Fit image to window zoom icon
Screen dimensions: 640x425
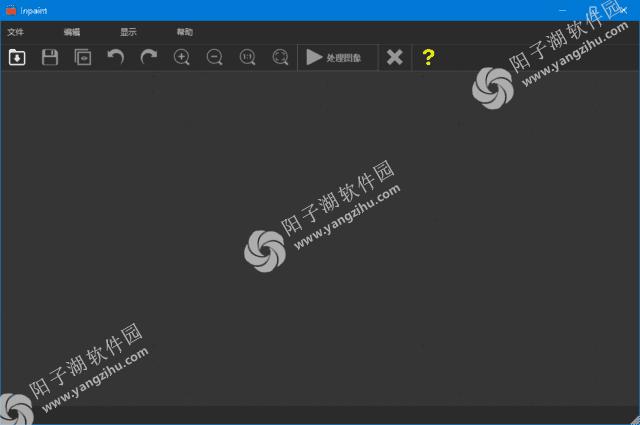pyautogui.click(x=280, y=57)
